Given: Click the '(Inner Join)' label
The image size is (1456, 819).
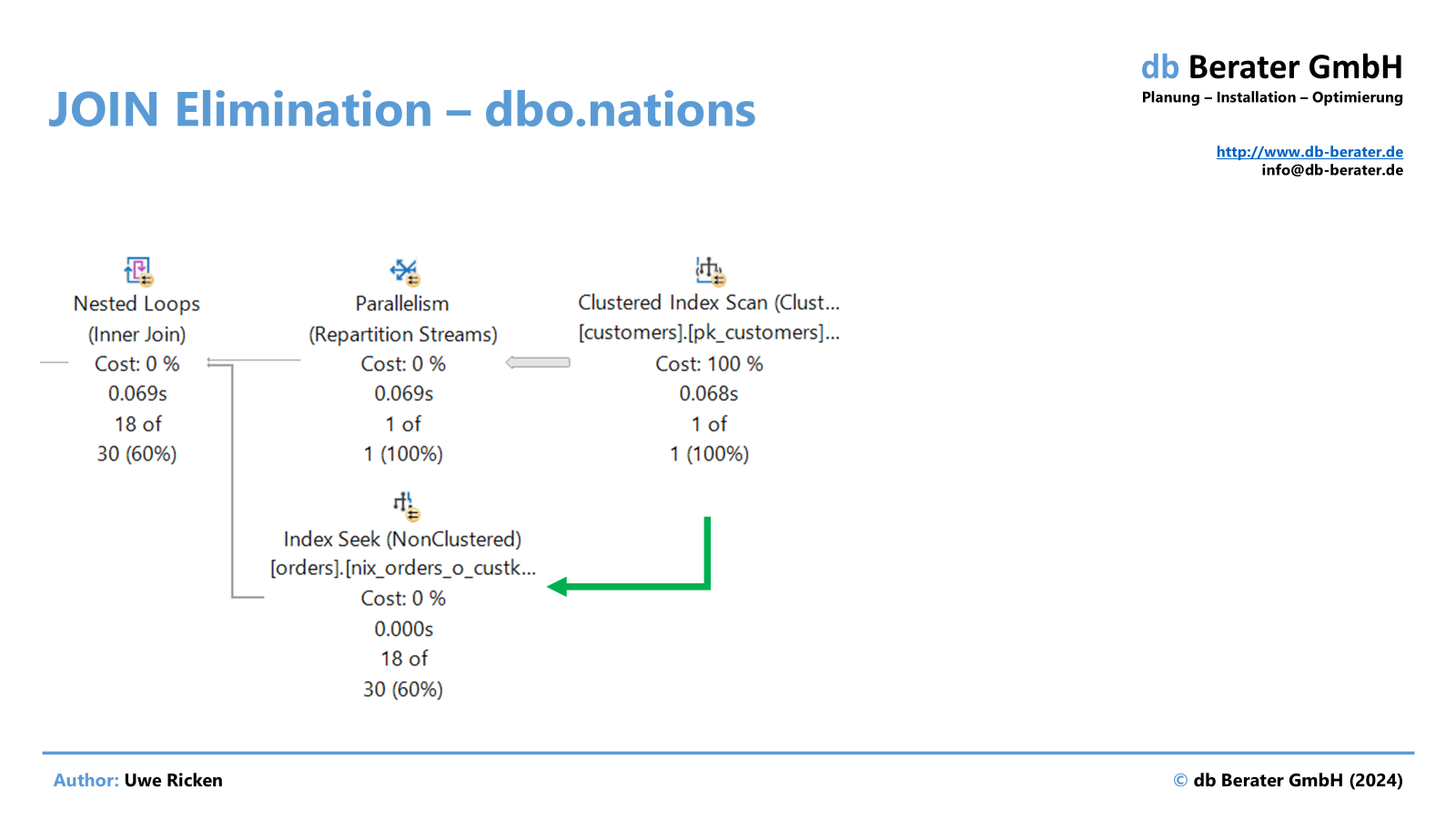Looking at the screenshot, I should (x=136, y=335).
